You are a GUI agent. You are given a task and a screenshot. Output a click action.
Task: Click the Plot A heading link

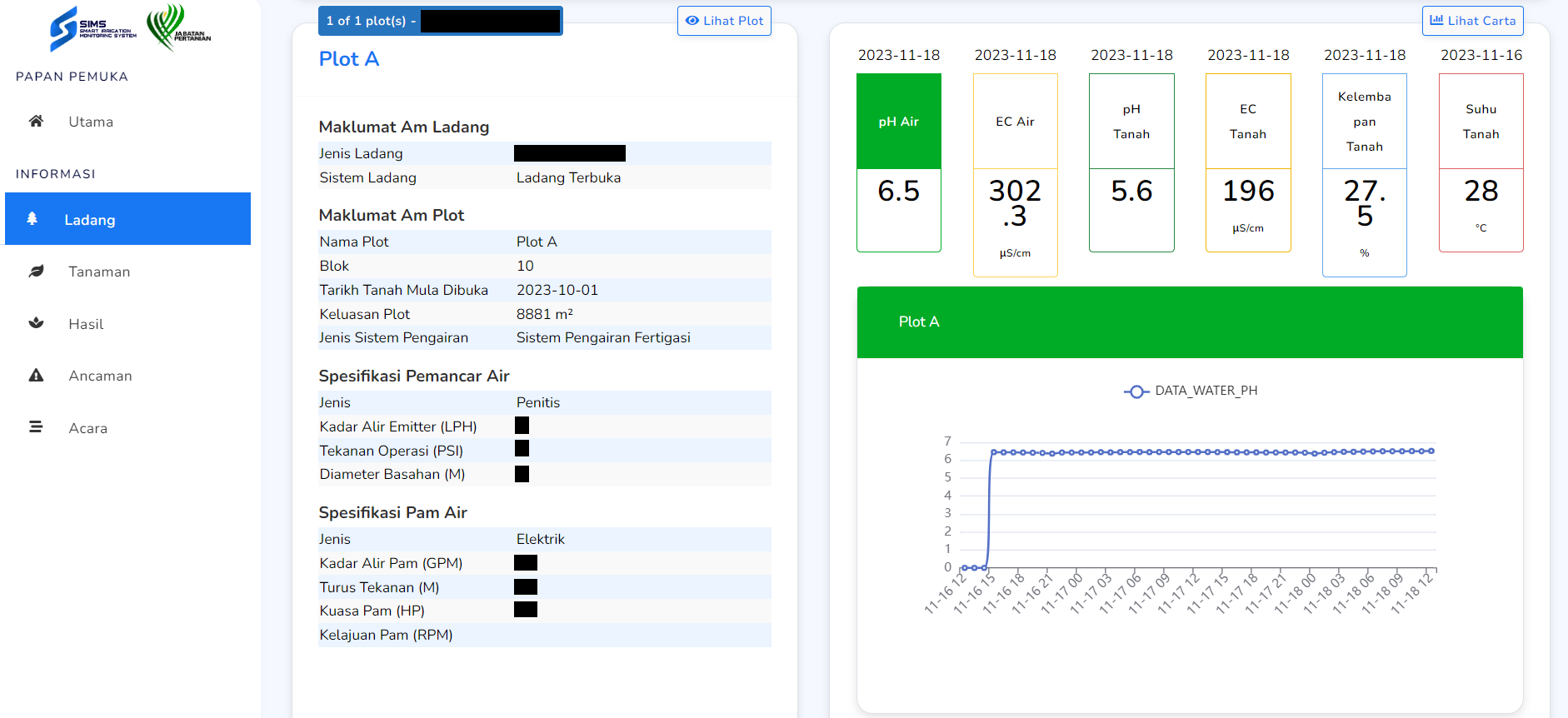click(x=349, y=59)
